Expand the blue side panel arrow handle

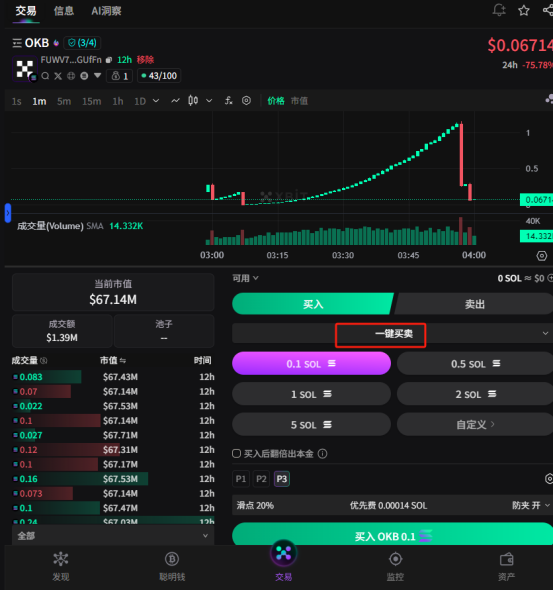[x=8, y=213]
